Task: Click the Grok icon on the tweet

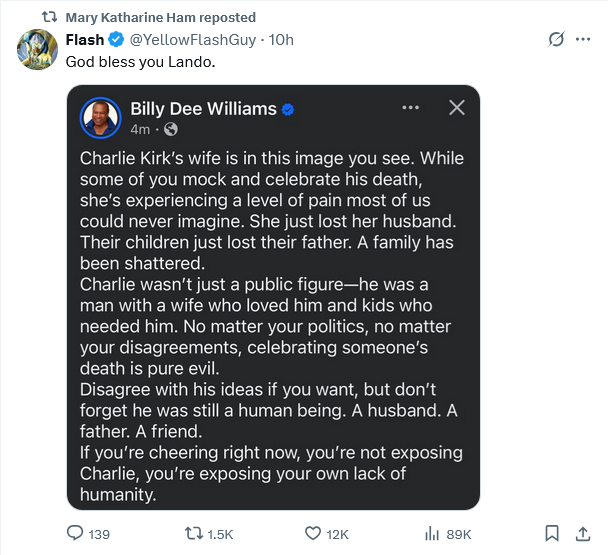Action: [555, 40]
